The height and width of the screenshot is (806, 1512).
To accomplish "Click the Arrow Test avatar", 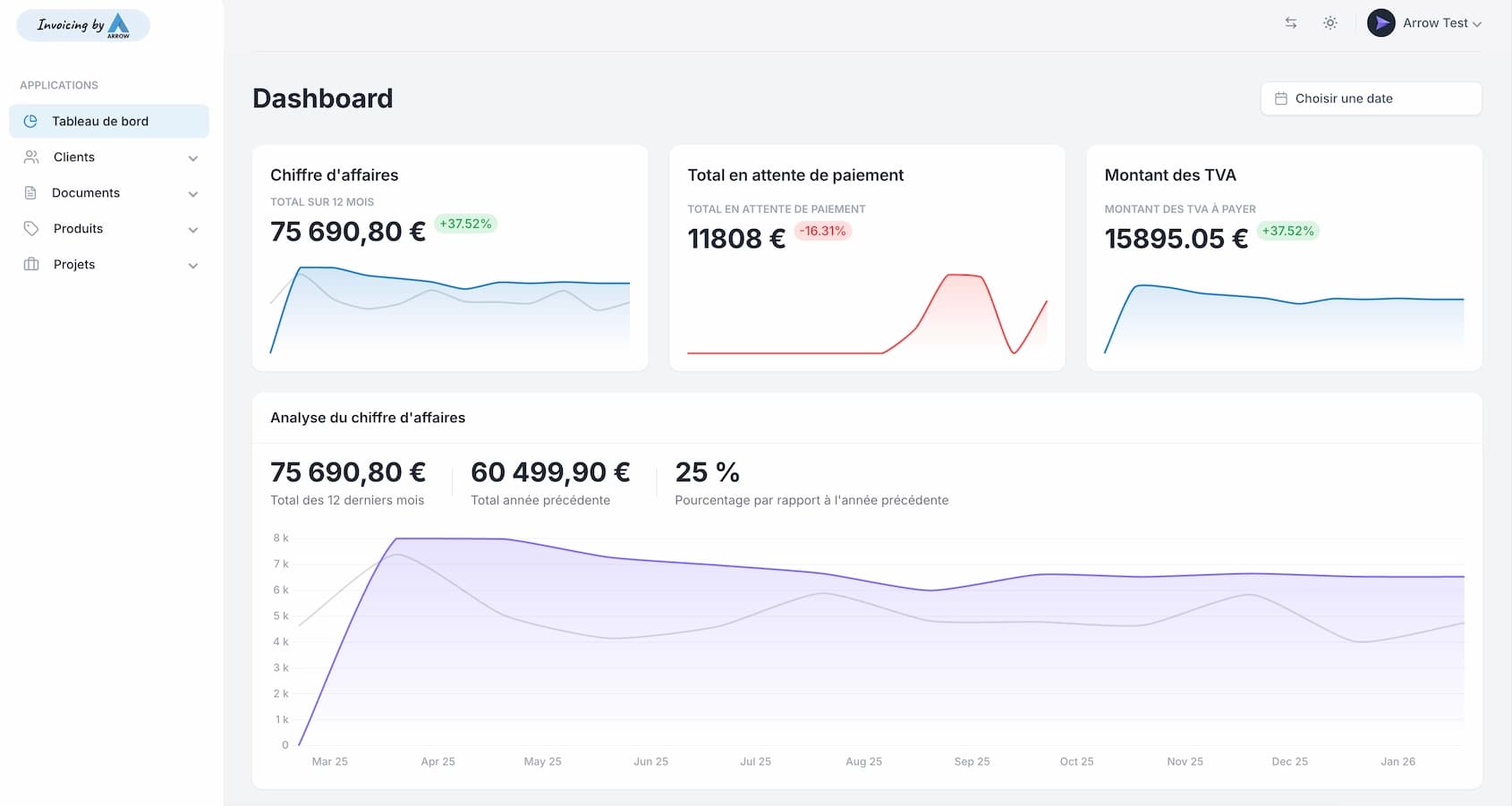I will [1380, 22].
